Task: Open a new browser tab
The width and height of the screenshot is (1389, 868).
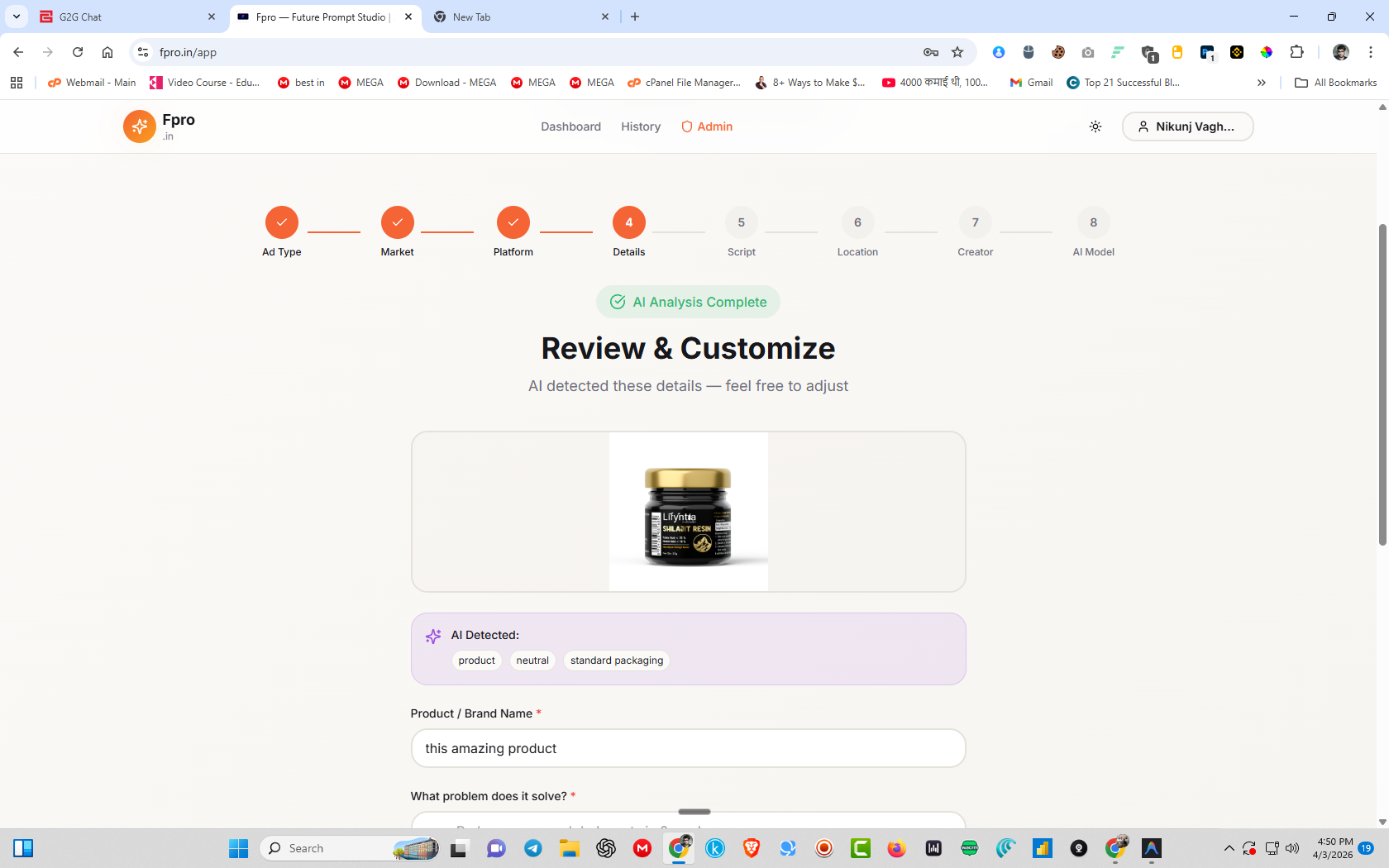Action: coord(635,17)
